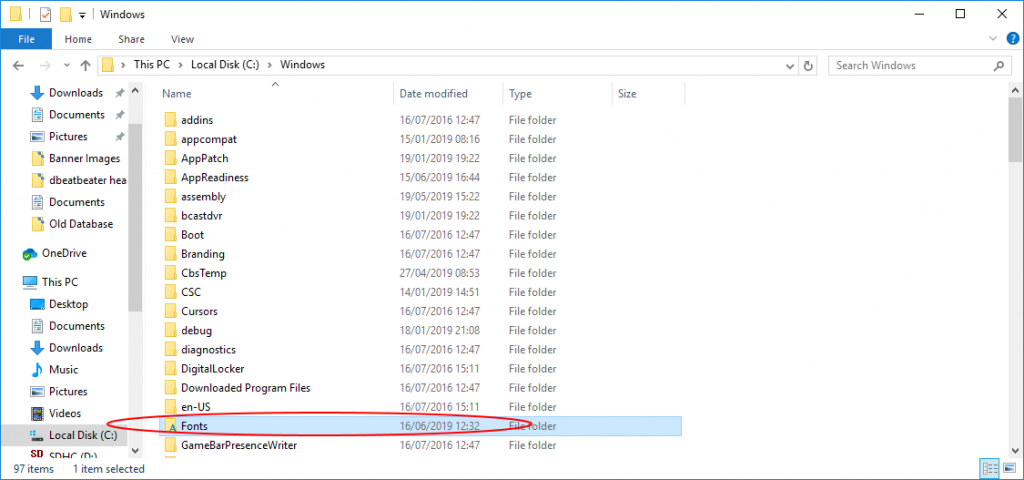Open Music under This PC
This screenshot has width=1024, height=480.
63,370
